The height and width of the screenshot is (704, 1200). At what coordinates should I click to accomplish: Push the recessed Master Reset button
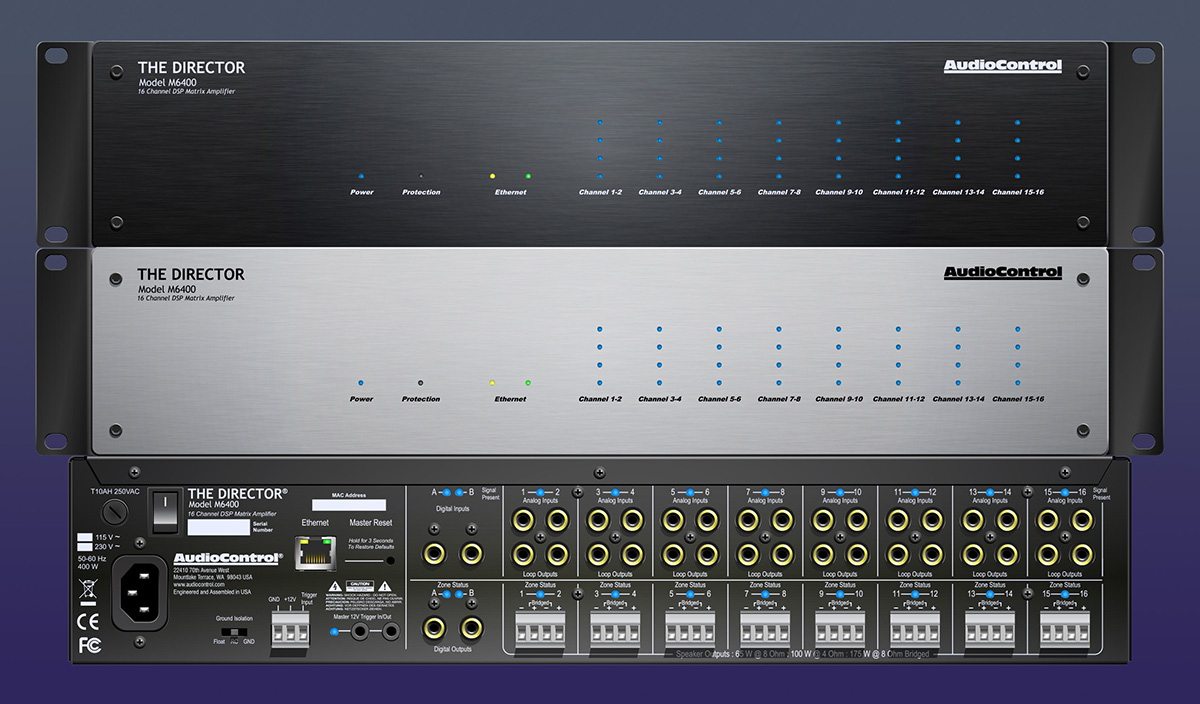[390, 560]
